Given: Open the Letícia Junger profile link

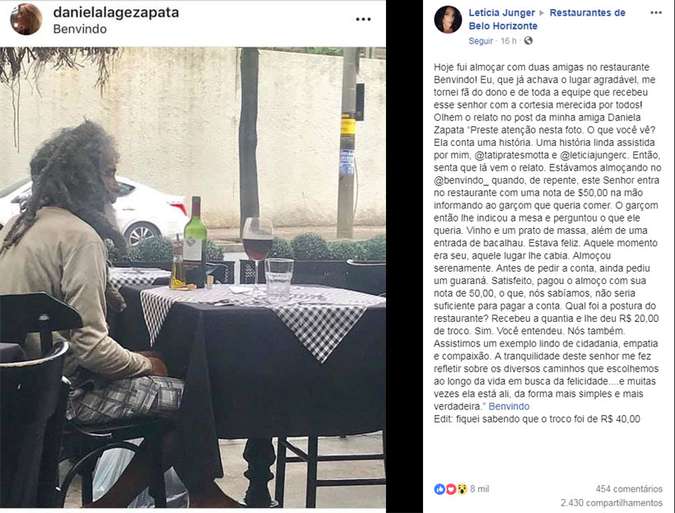Looking at the screenshot, I should click(502, 12).
